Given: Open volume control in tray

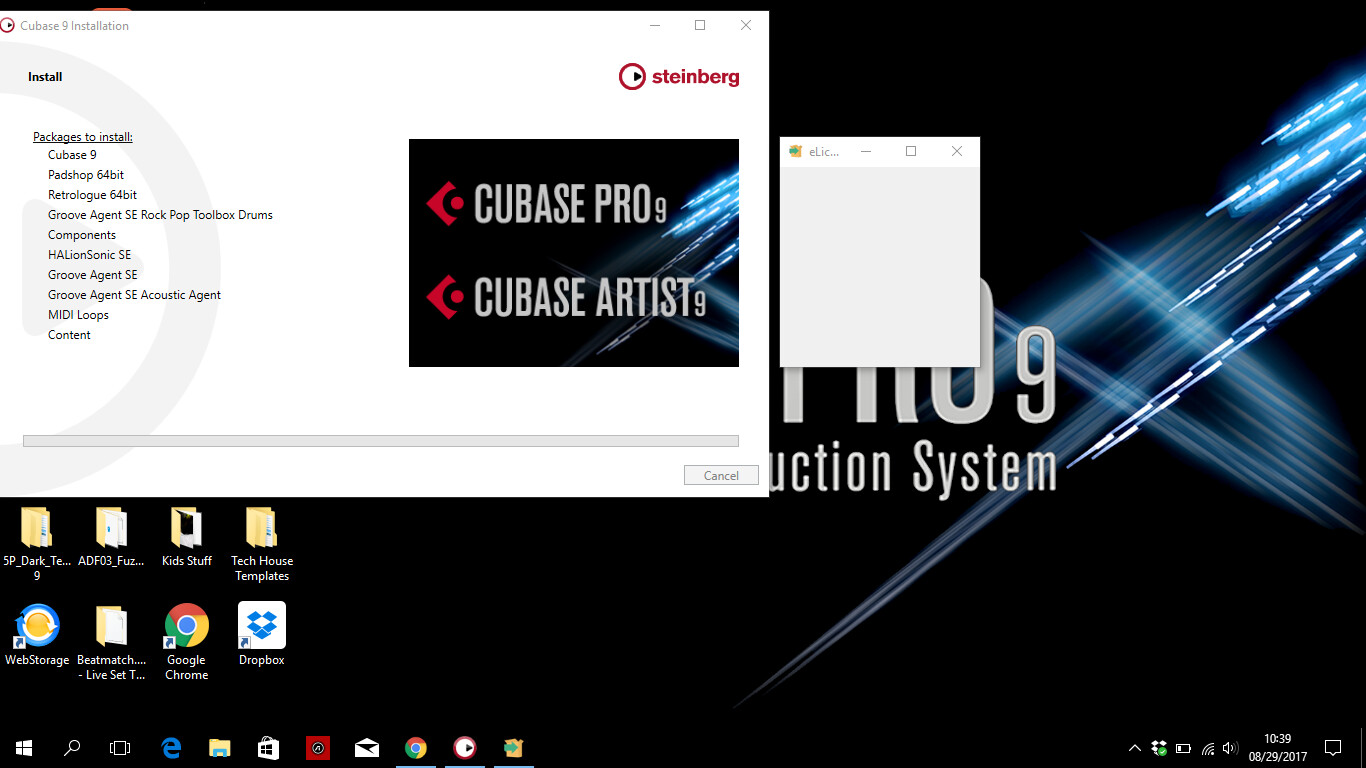Looking at the screenshot, I should 1230,748.
